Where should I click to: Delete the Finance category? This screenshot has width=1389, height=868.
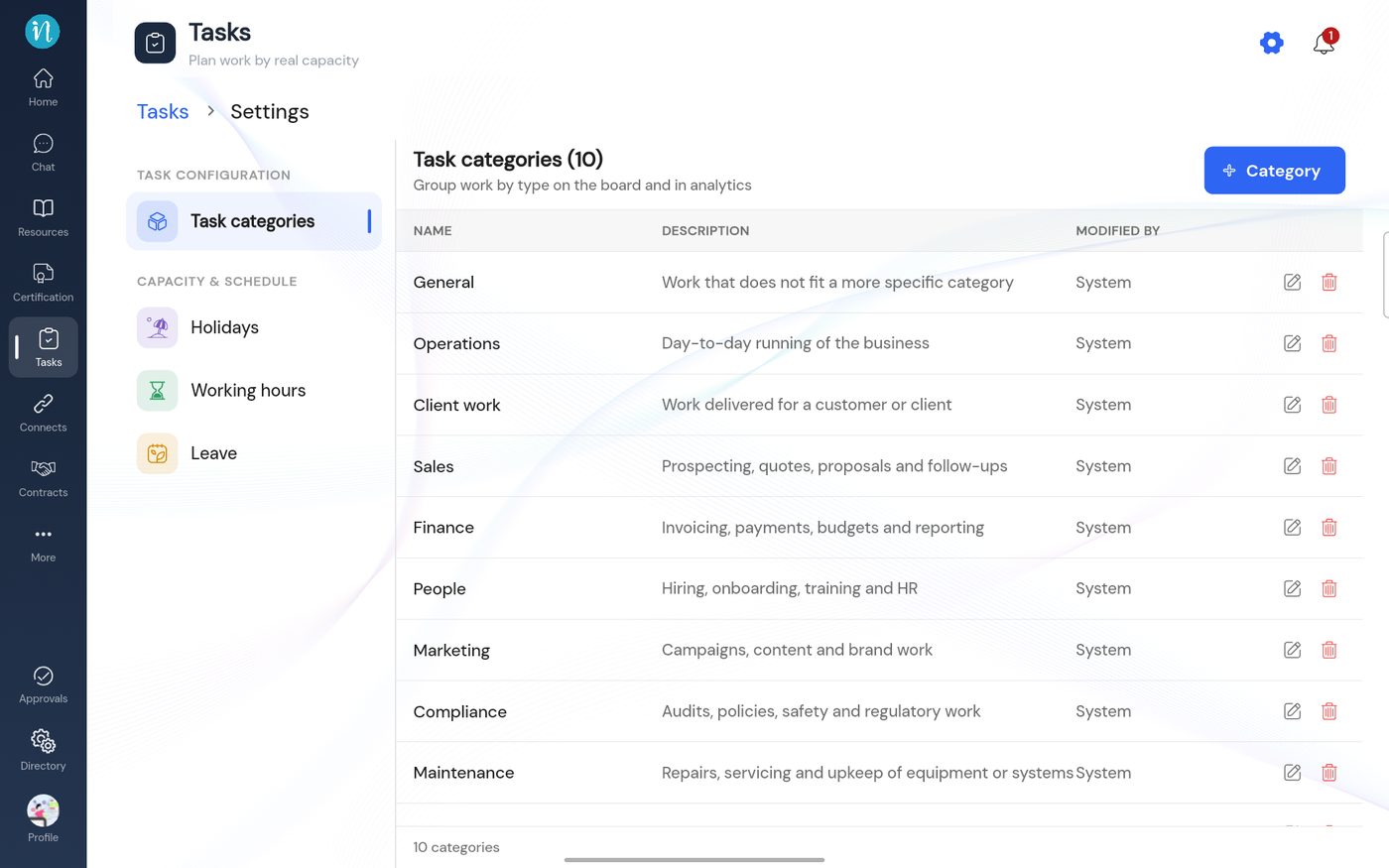[1329, 528]
